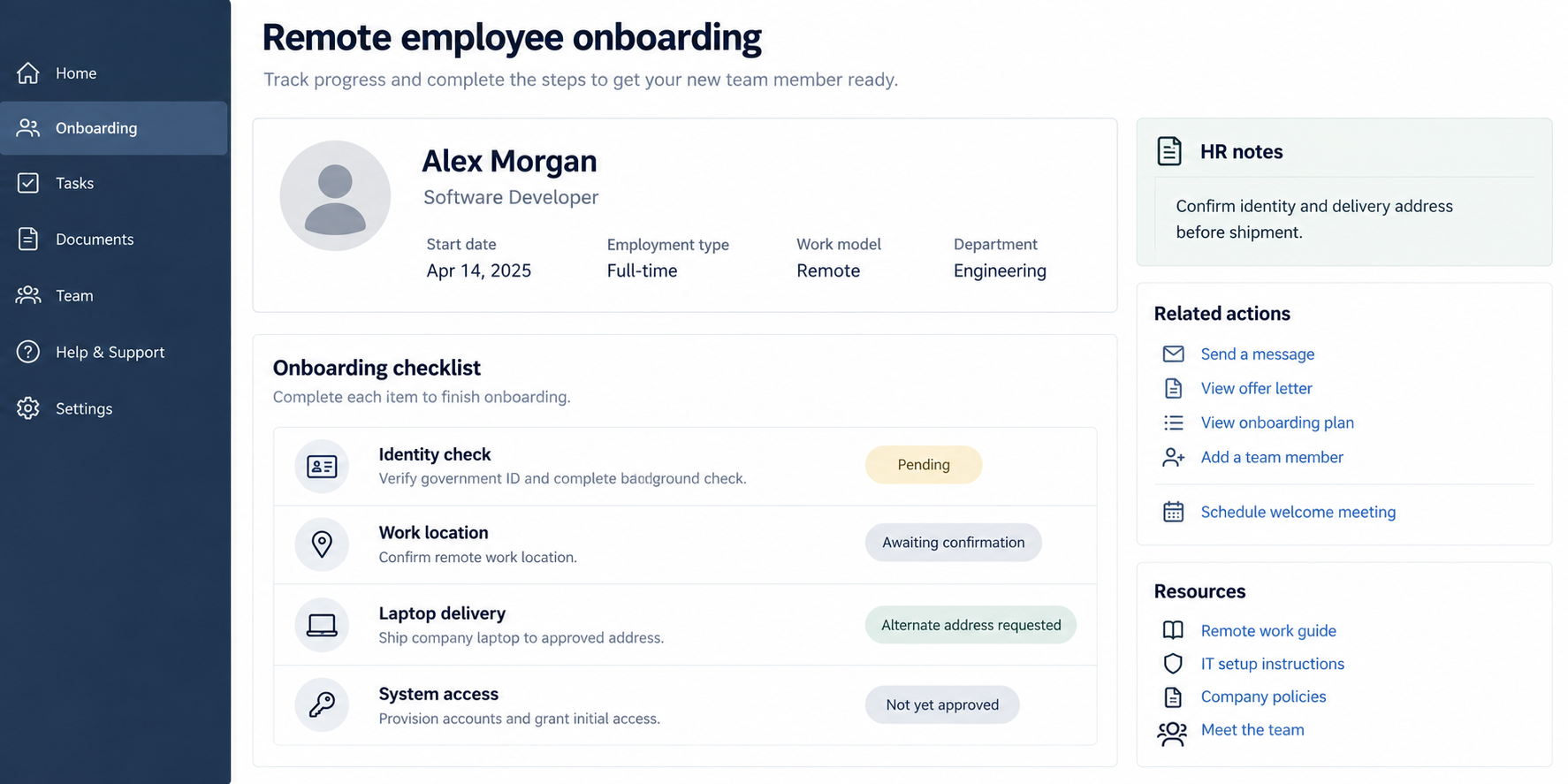Open the IT setup instructions link
This screenshot has height=784, width=1568.
point(1272,664)
